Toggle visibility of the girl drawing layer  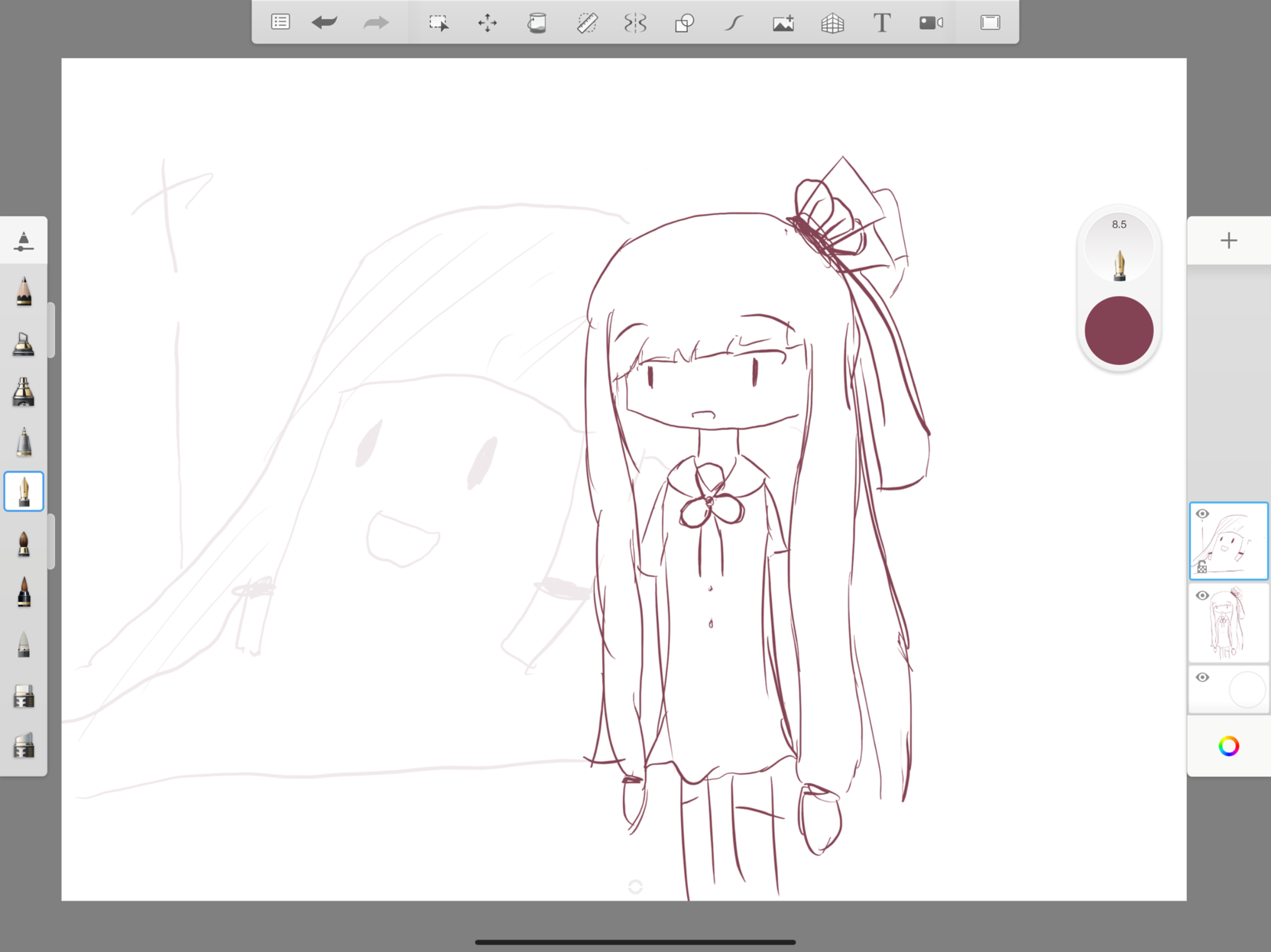coord(1202,596)
